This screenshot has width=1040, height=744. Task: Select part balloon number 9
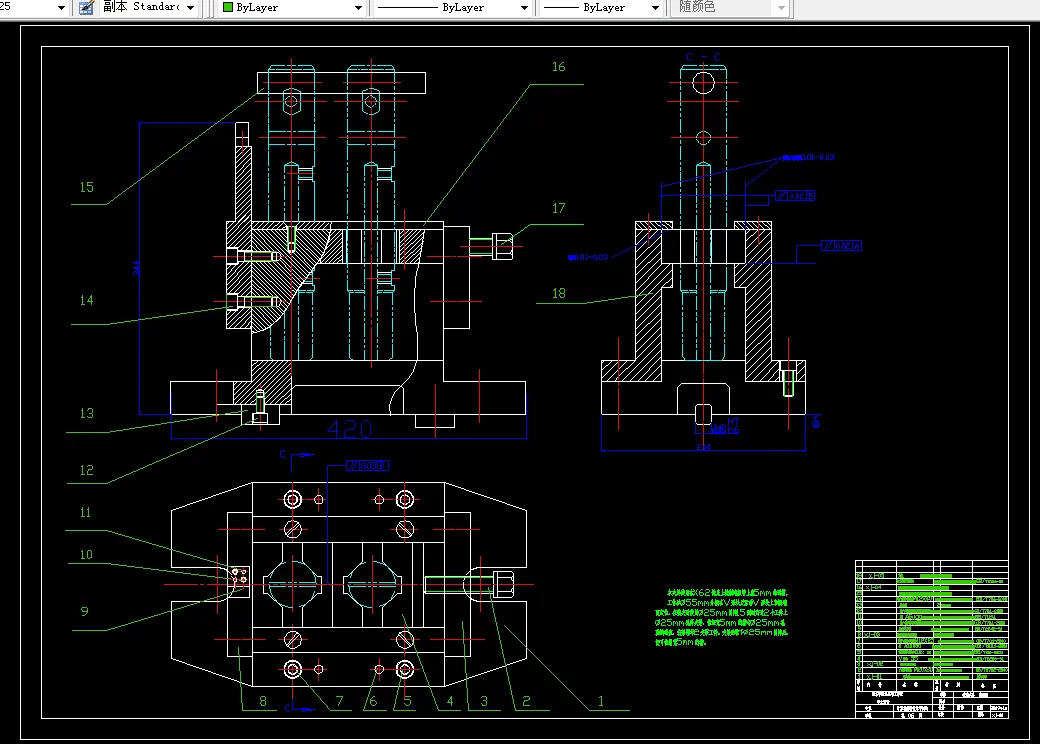[84, 611]
